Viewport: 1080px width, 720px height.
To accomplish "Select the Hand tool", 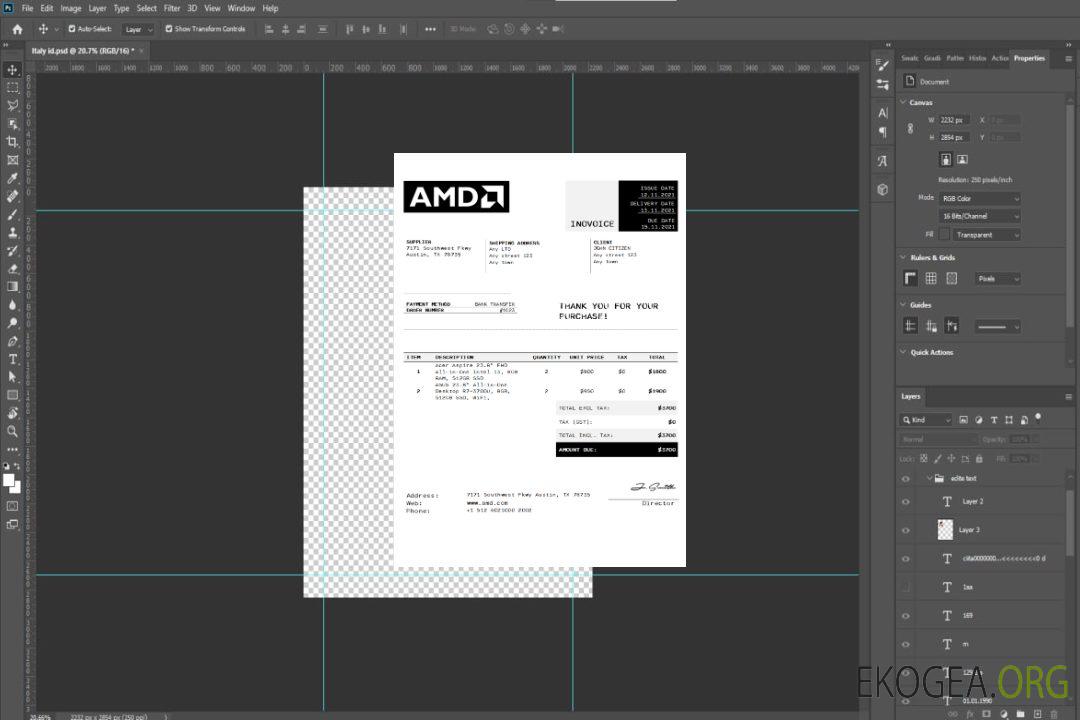I will (12, 413).
